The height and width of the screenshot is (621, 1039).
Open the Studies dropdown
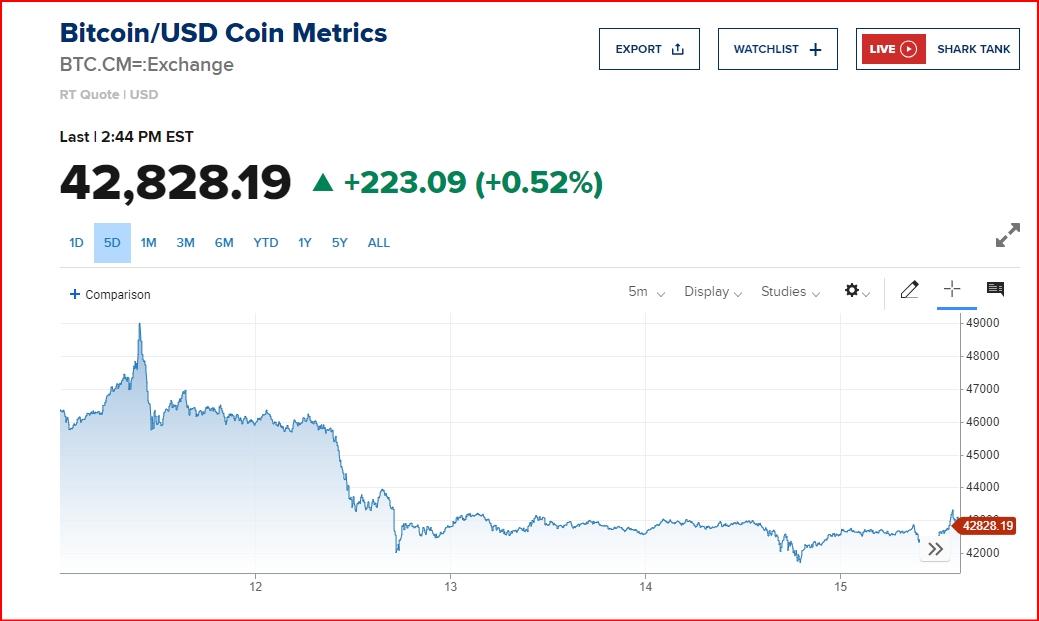point(790,292)
